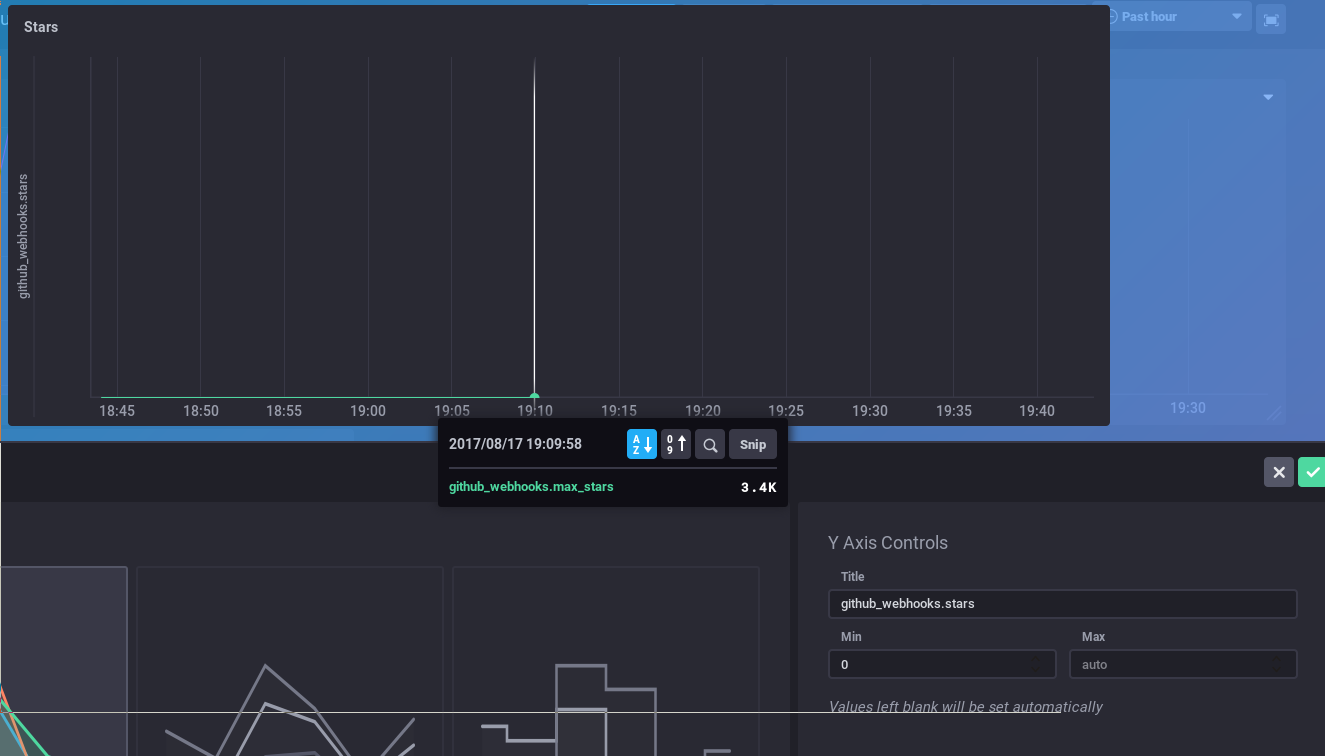Save graph changes with the green checkmark icon
Screen dimensions: 1325x756
pos(1312,472)
